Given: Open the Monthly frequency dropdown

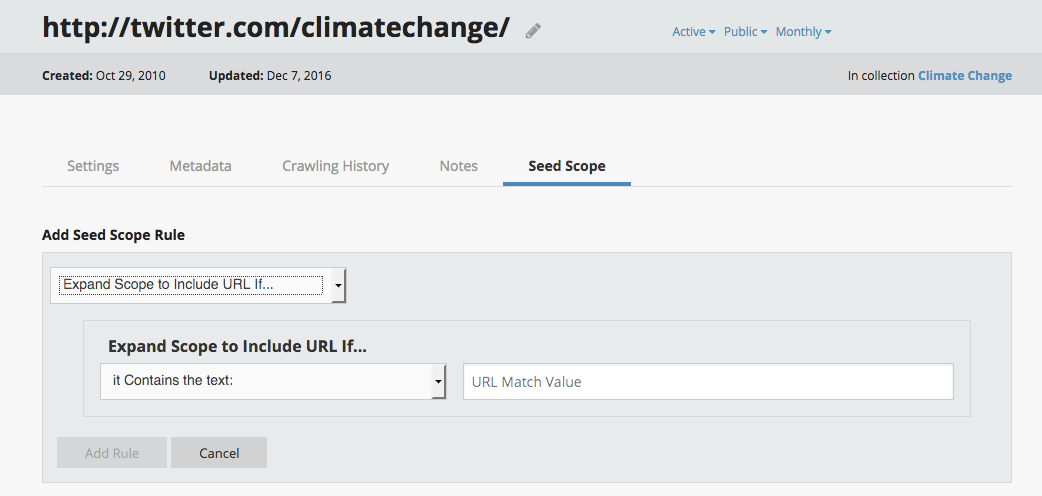Looking at the screenshot, I should coord(803,32).
